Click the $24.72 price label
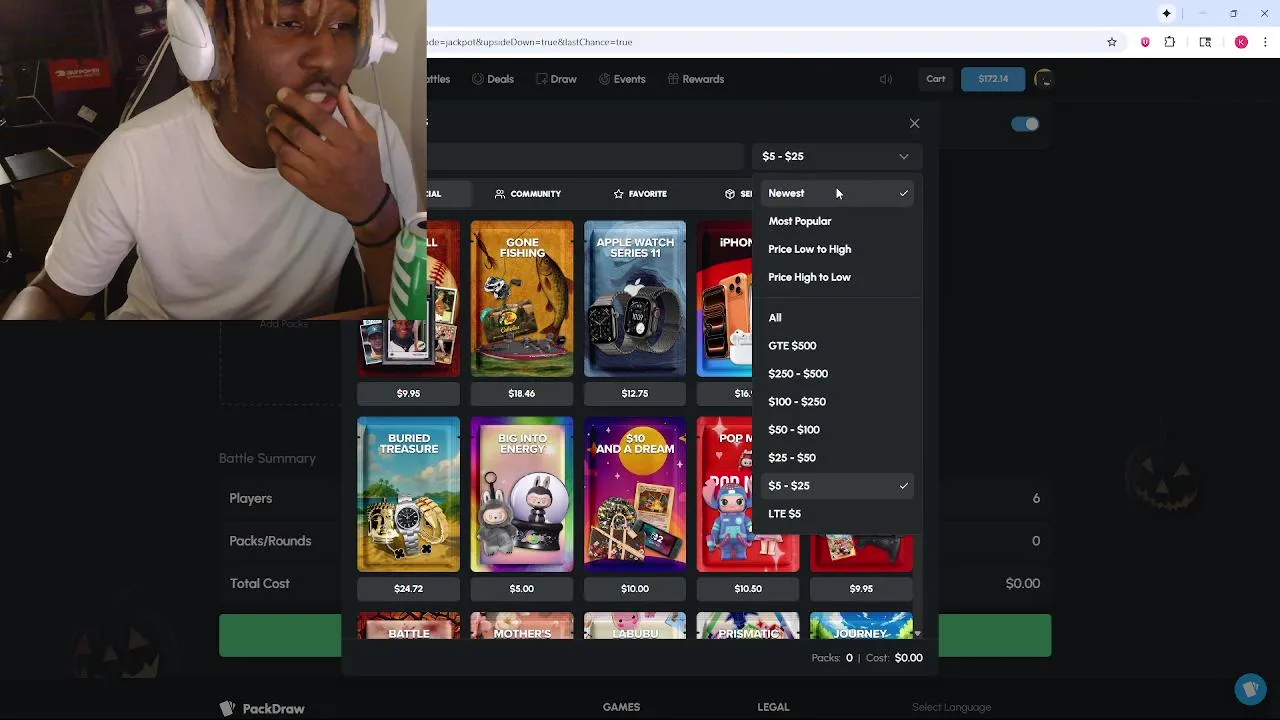The width and height of the screenshot is (1280, 720). 409,589
